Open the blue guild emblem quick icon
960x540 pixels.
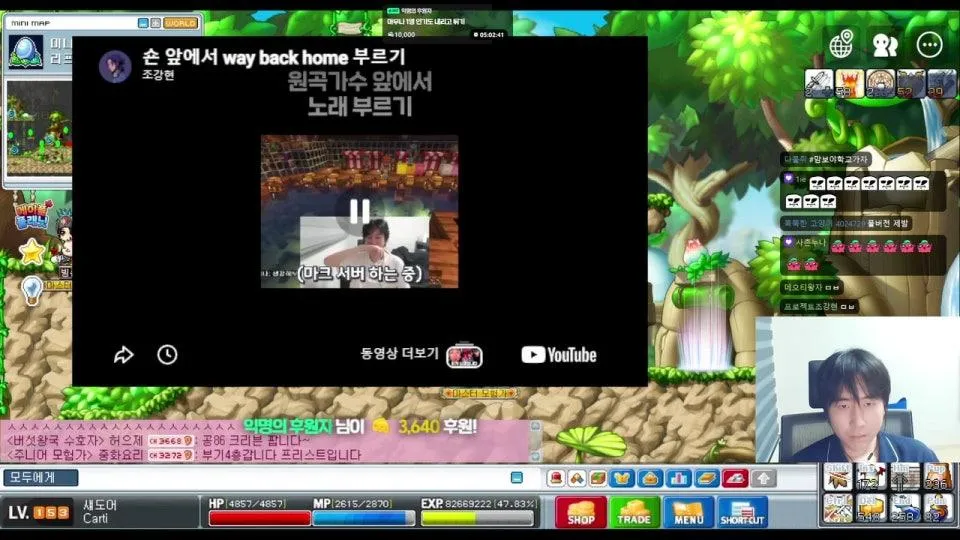click(621, 478)
